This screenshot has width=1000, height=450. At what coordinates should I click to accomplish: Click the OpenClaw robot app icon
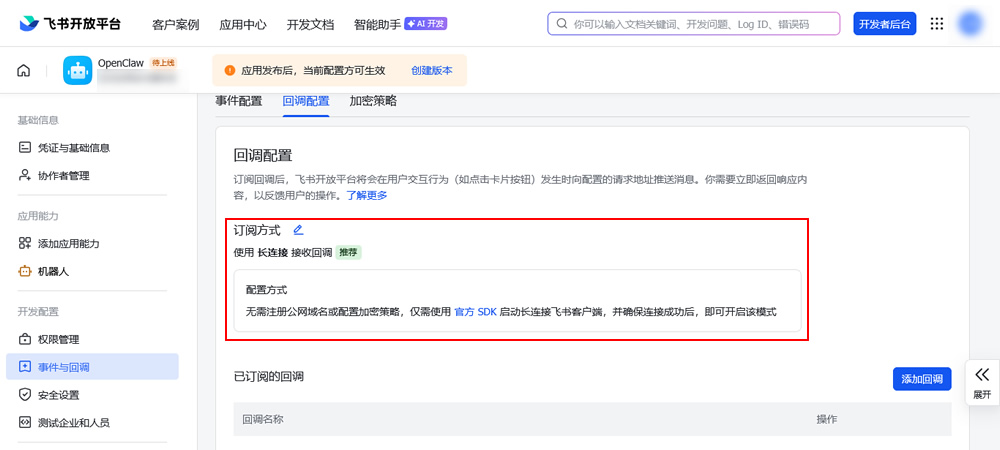point(77,70)
